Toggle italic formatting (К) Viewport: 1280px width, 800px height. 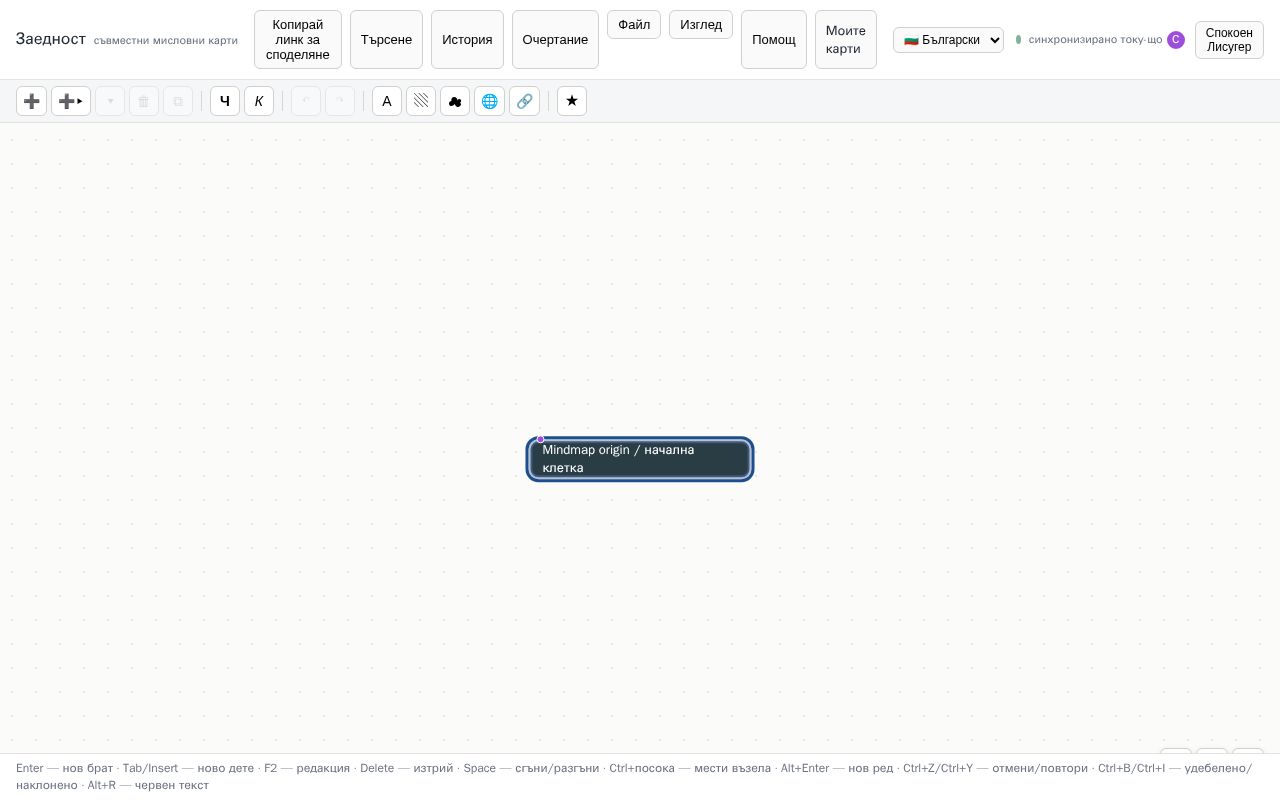tap(259, 101)
